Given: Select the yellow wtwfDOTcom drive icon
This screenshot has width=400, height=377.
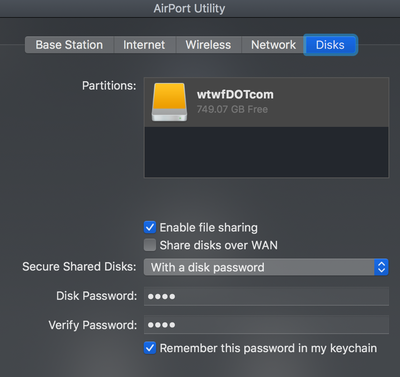Looking at the screenshot, I should pyautogui.click(x=169, y=102).
